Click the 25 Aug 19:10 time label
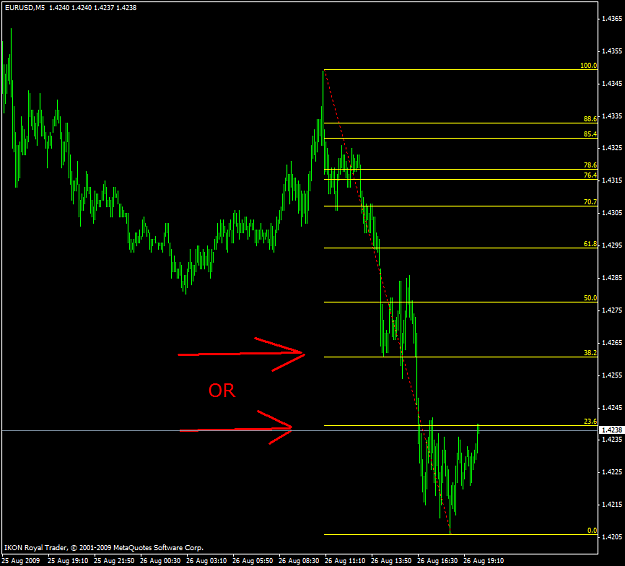Screen dimensions: 625x566 (x=68, y=561)
